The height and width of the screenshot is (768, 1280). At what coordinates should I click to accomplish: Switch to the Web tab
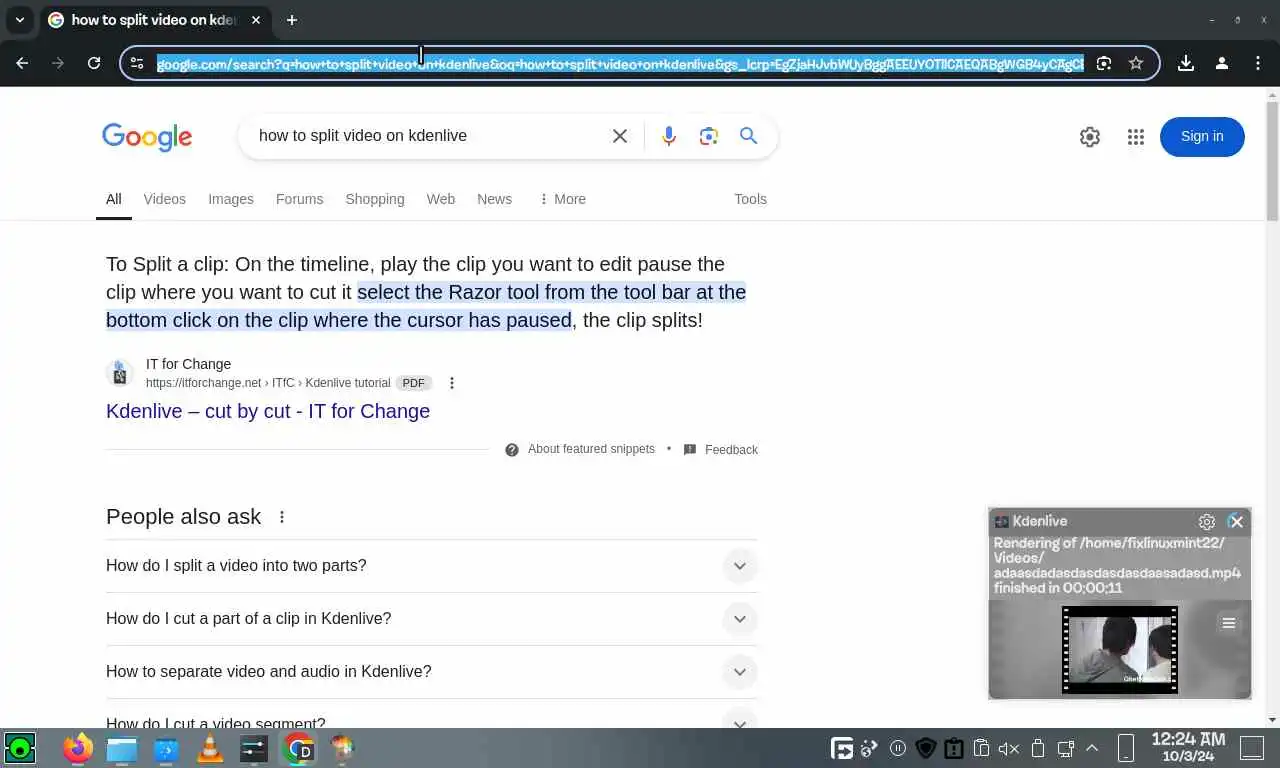[441, 199]
